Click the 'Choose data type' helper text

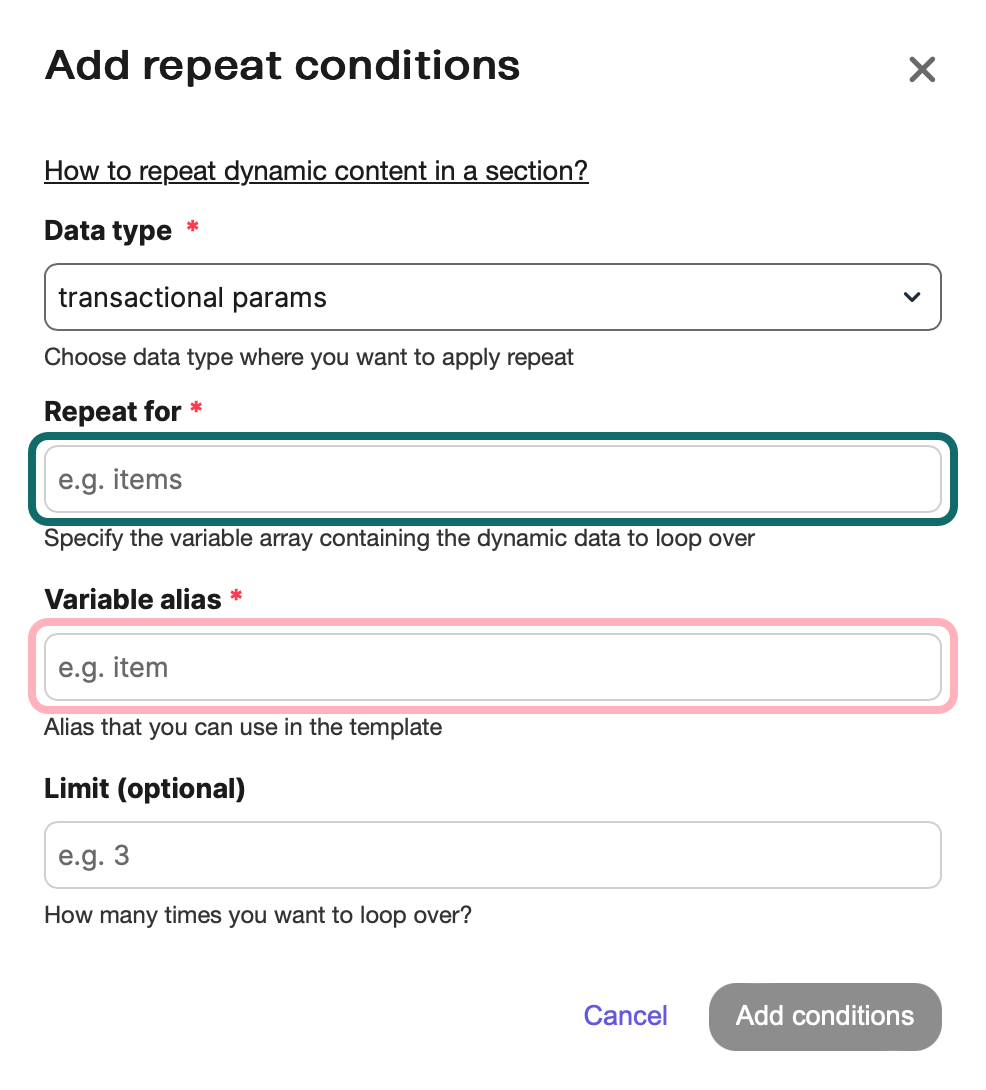(309, 357)
